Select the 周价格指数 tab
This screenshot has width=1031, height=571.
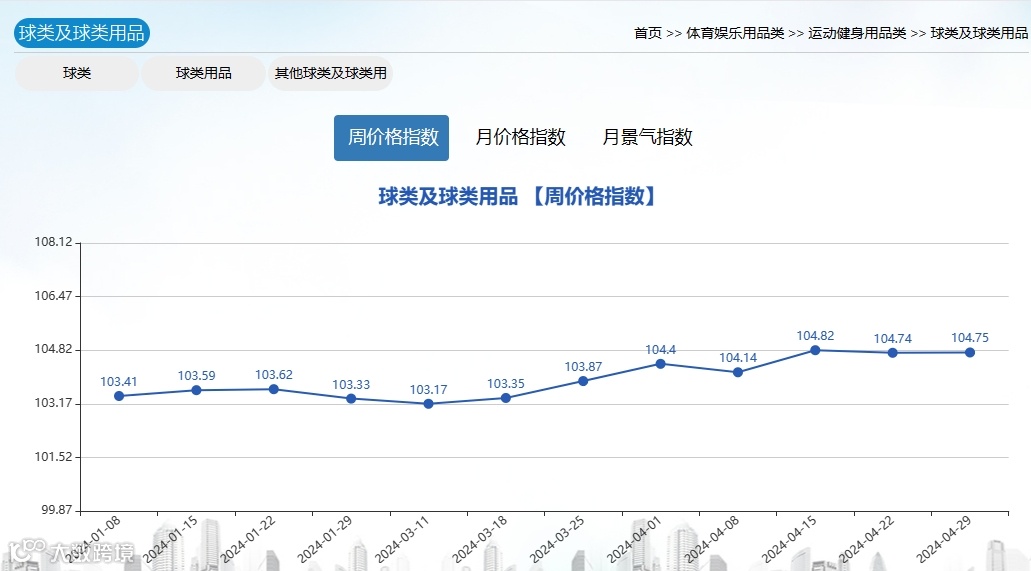pos(391,137)
